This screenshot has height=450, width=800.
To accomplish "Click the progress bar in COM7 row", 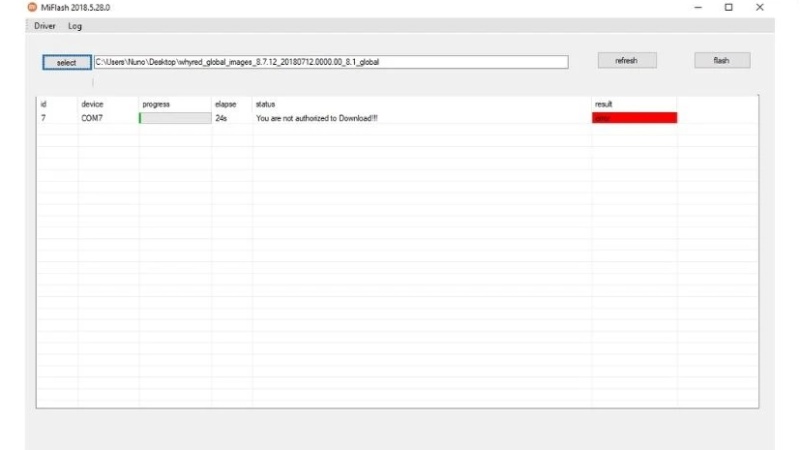I will [x=175, y=118].
